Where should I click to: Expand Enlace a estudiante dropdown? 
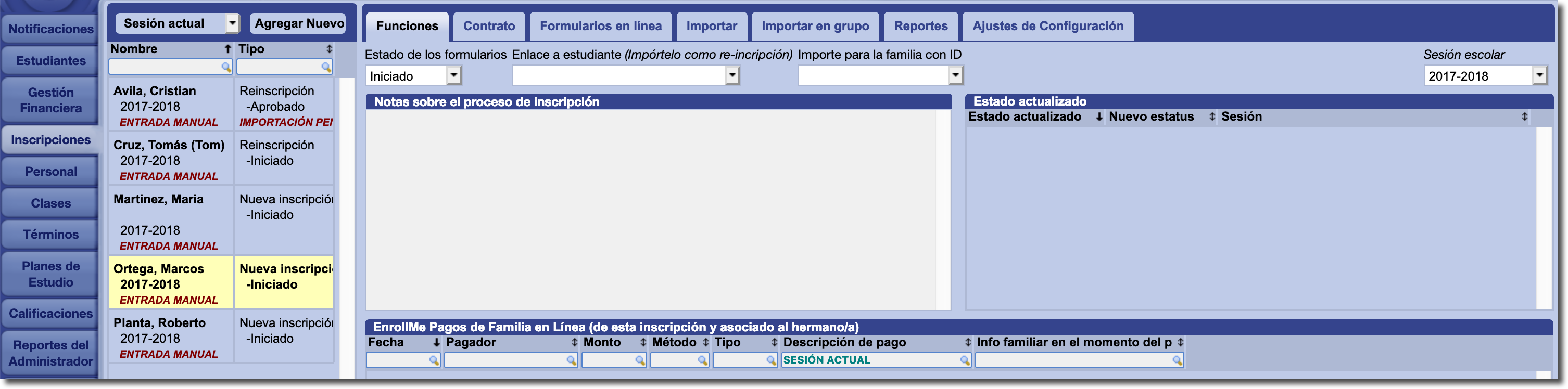732,76
